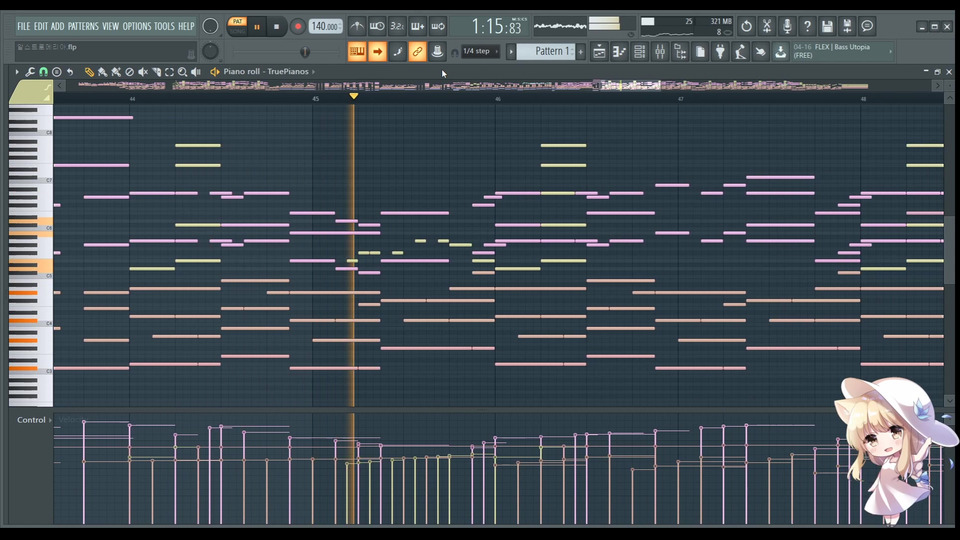Toggle overdub (blend) recording button
The width and height of the screenshot is (960, 540).
tap(418, 26)
